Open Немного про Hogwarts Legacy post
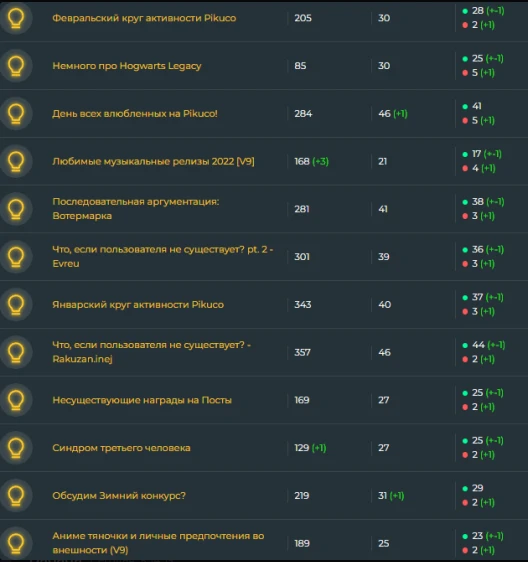 pyautogui.click(x=127, y=66)
